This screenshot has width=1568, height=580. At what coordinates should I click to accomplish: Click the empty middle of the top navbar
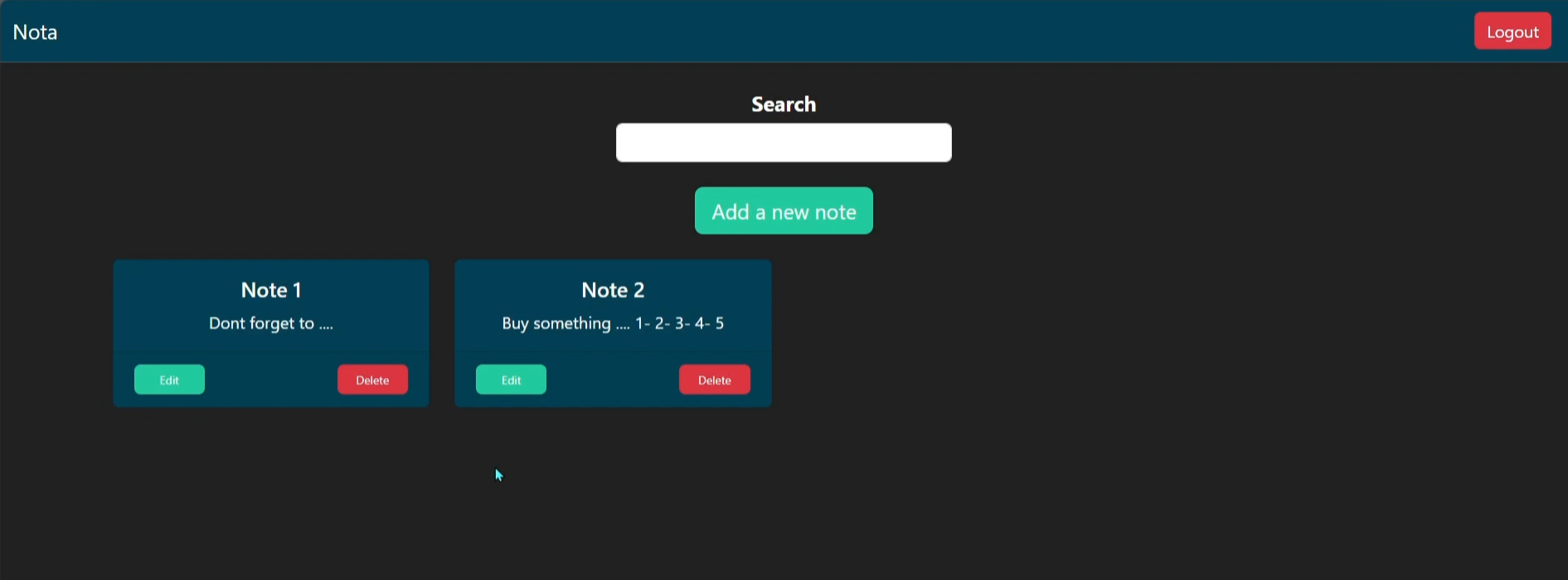746,31
